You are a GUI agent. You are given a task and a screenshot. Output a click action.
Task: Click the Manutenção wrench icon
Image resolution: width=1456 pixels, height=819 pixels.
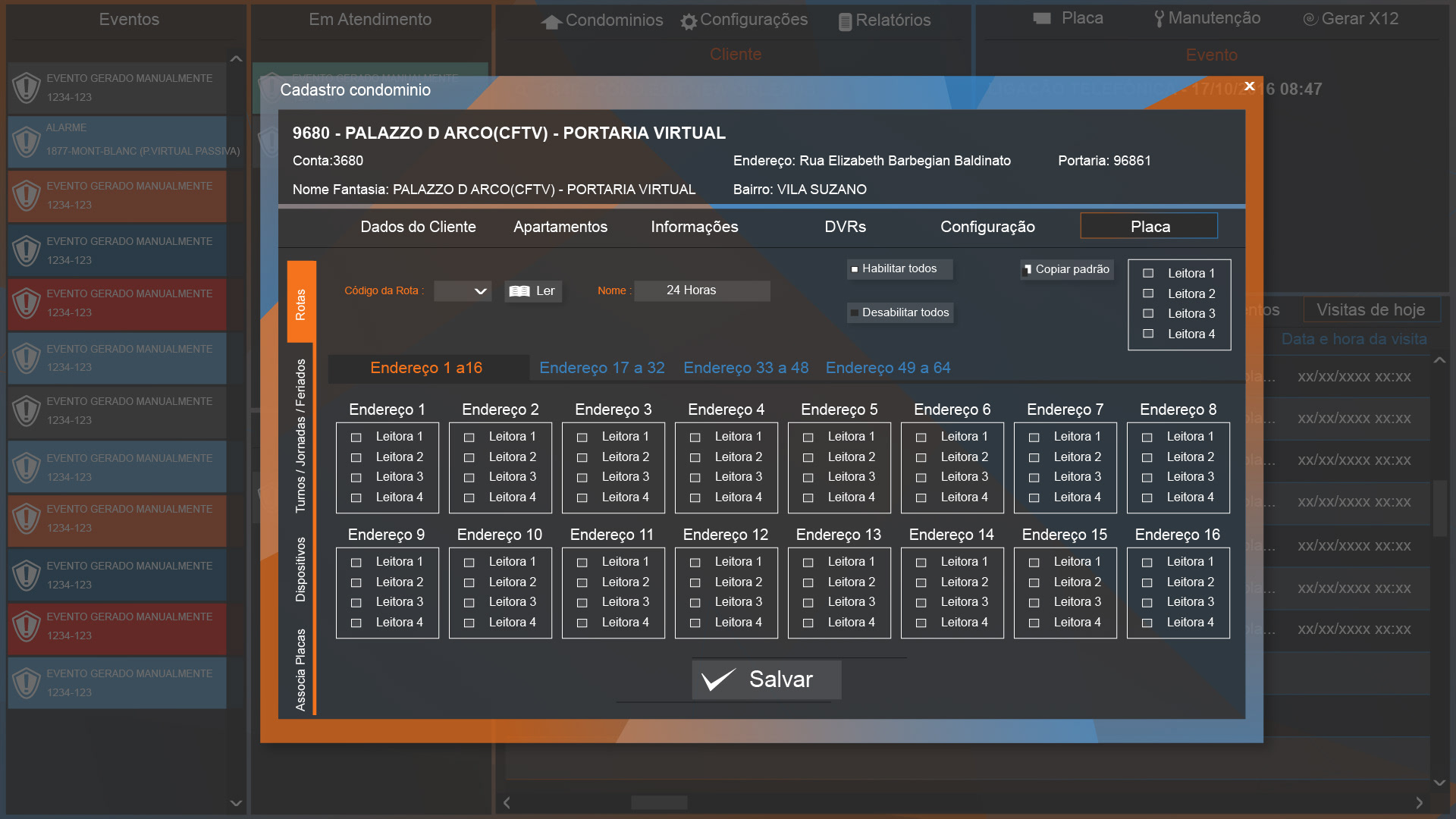pos(1159,19)
